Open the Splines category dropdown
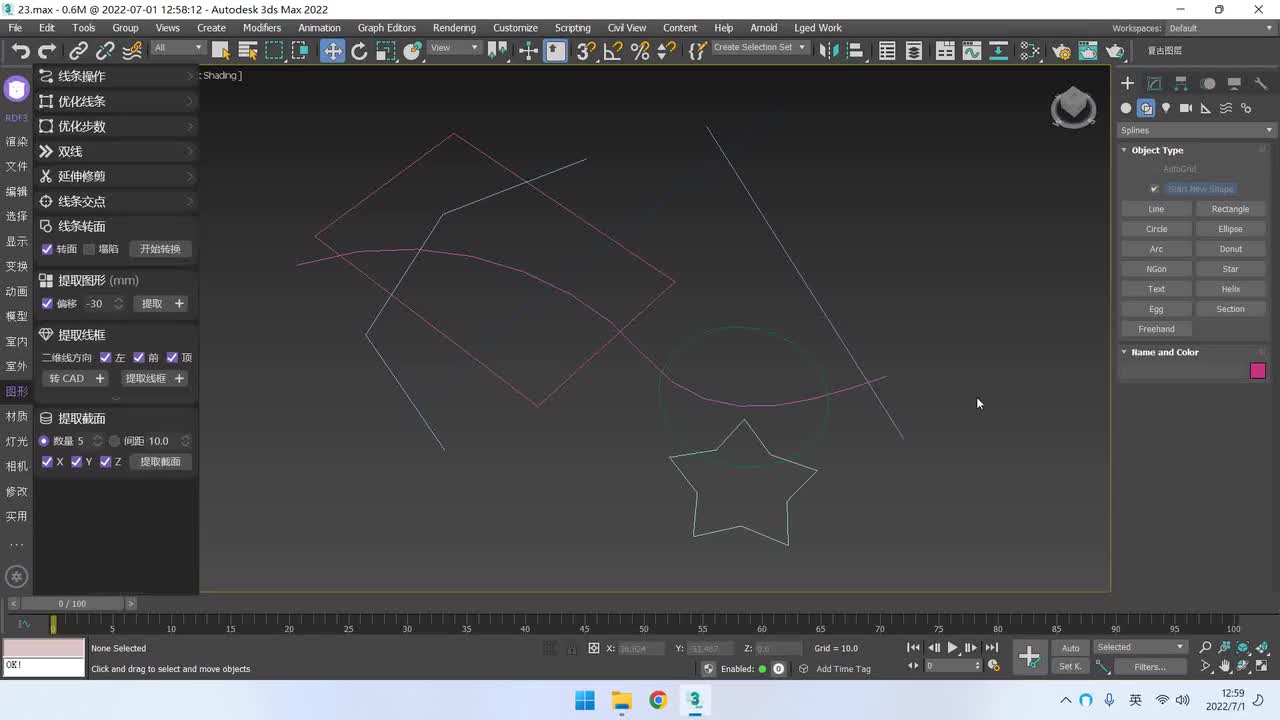Screen dimensions: 1280x720 1196,130
